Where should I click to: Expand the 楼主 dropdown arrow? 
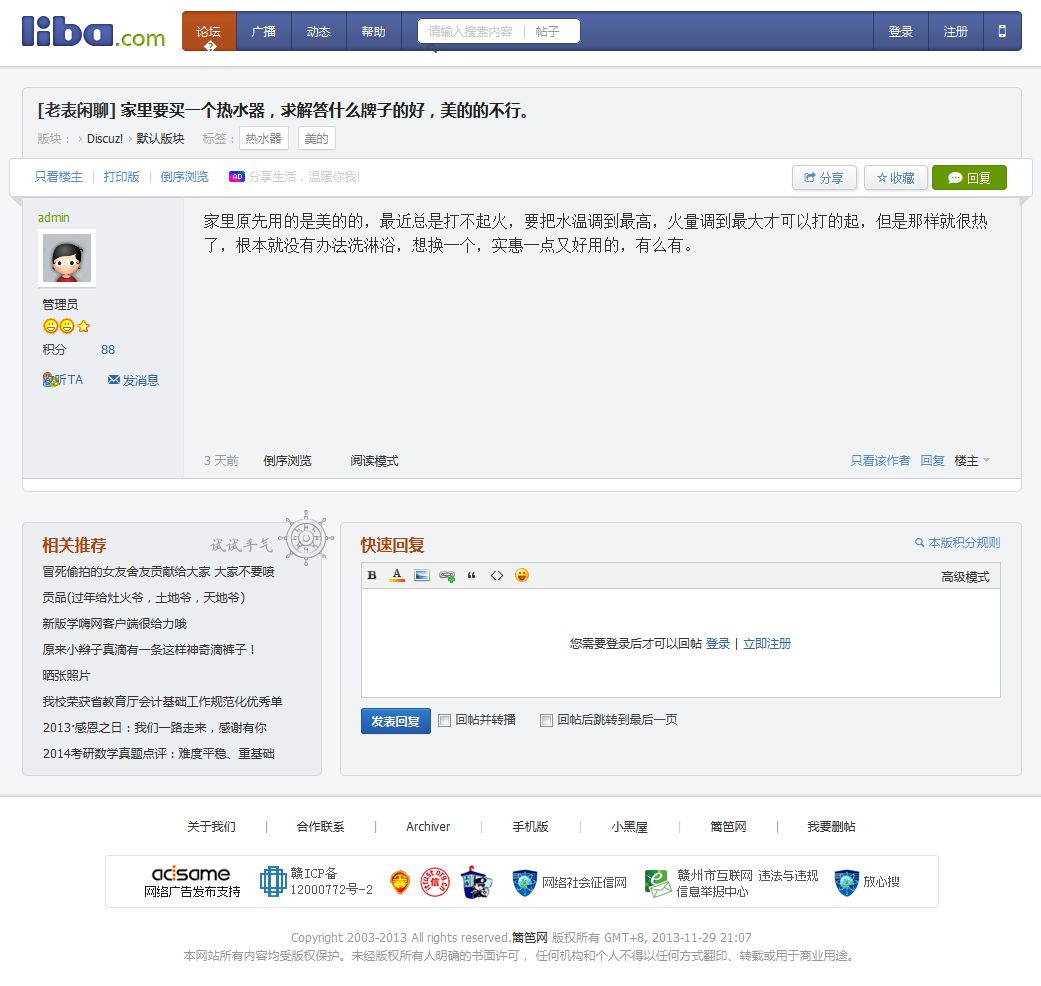tap(986, 460)
